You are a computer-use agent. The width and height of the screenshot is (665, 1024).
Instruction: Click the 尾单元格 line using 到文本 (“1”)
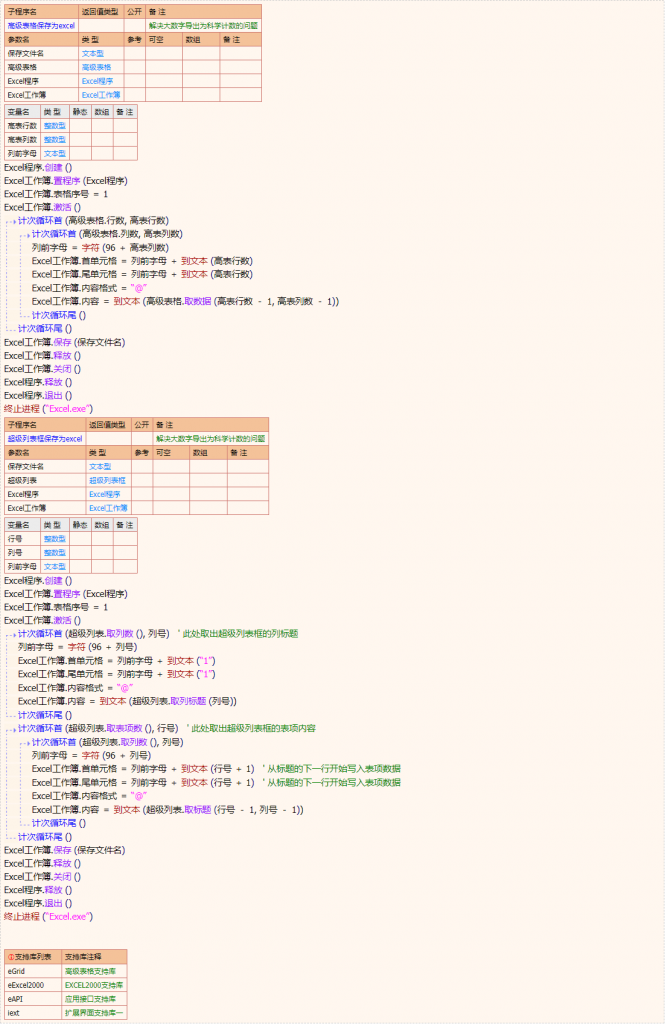tap(117, 674)
